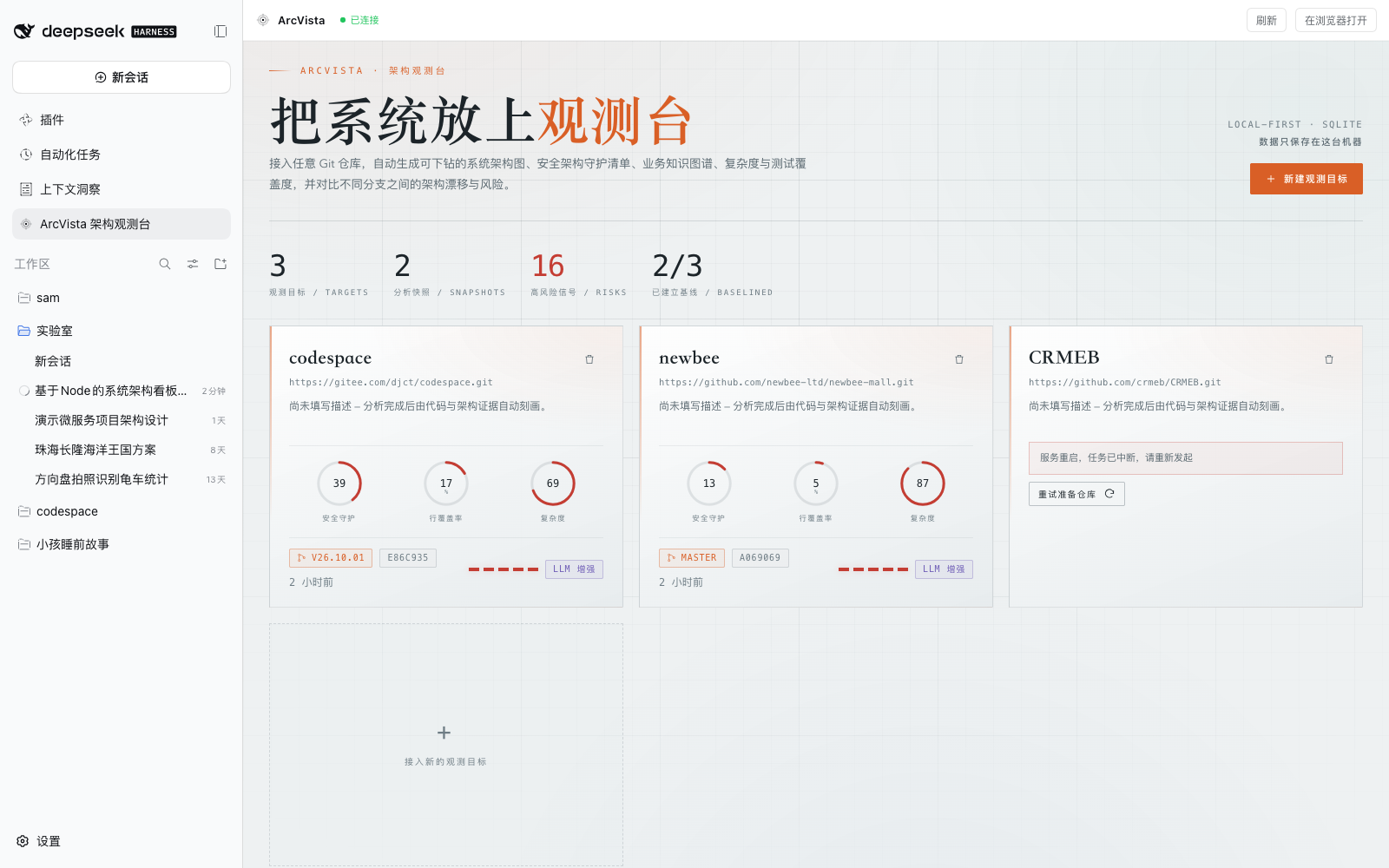
Task: Delete the newbee target trash icon
Action: coord(959,359)
